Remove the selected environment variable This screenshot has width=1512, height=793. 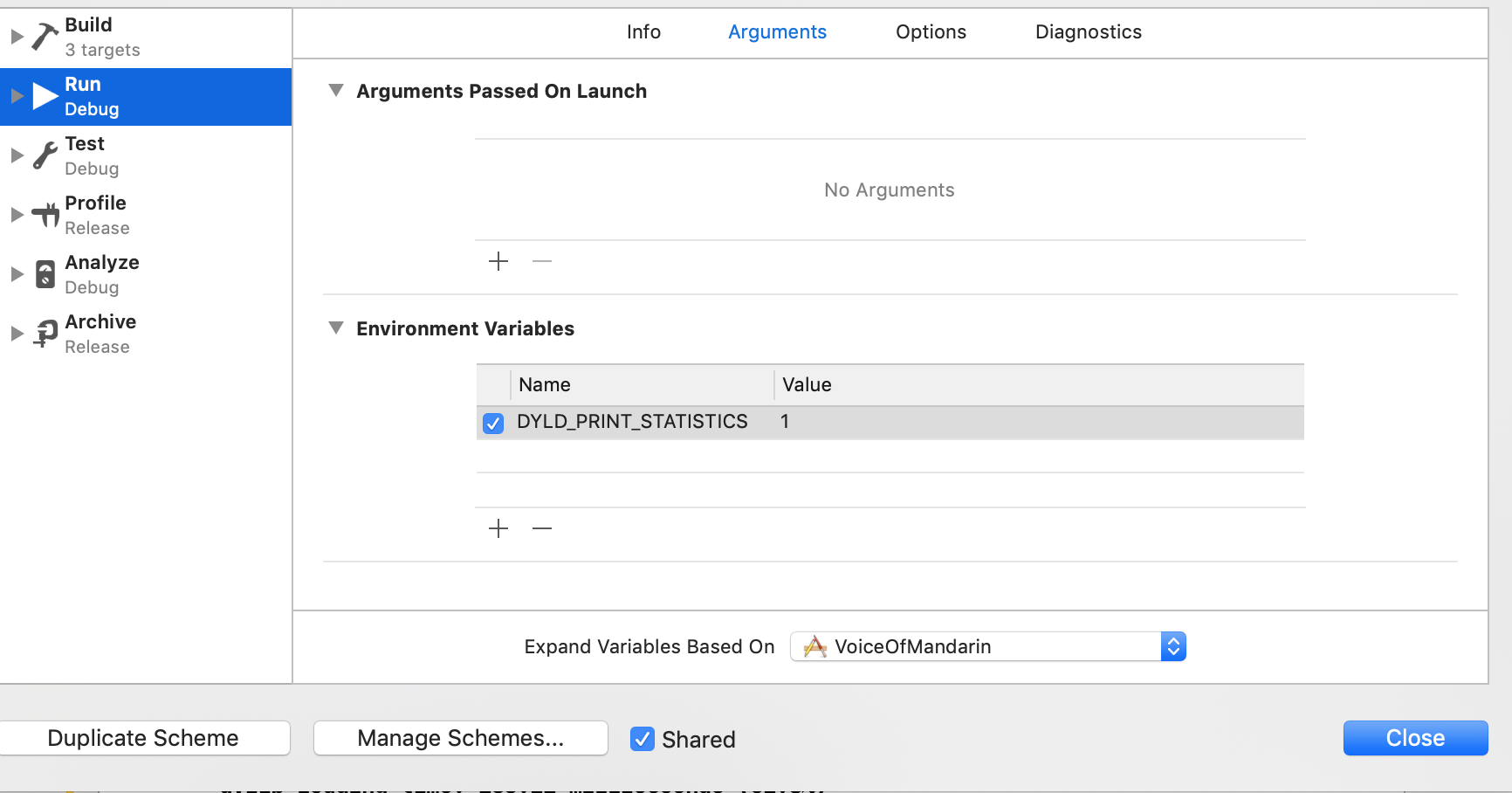point(542,528)
